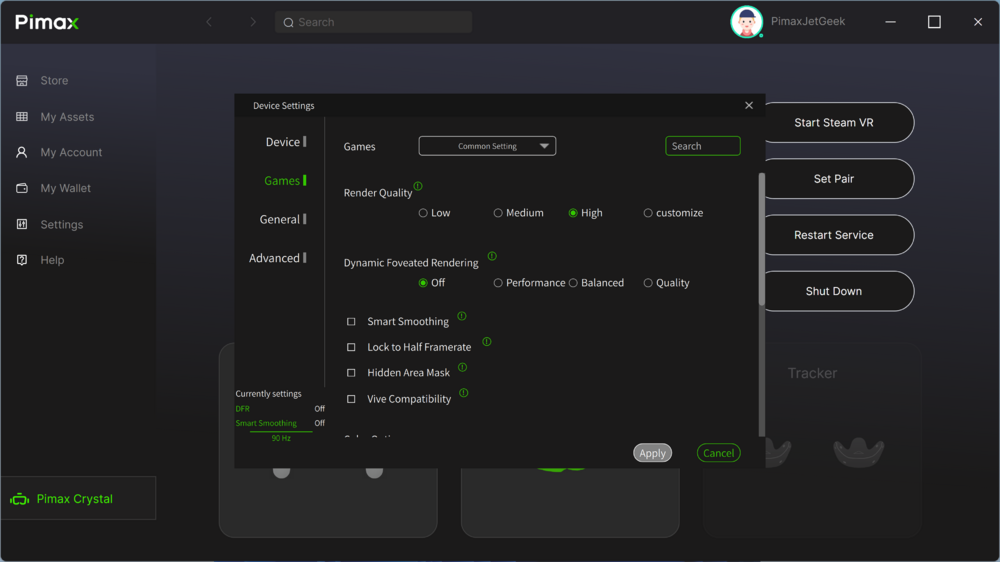
Task: Click the top Search bar
Action: tap(374, 22)
